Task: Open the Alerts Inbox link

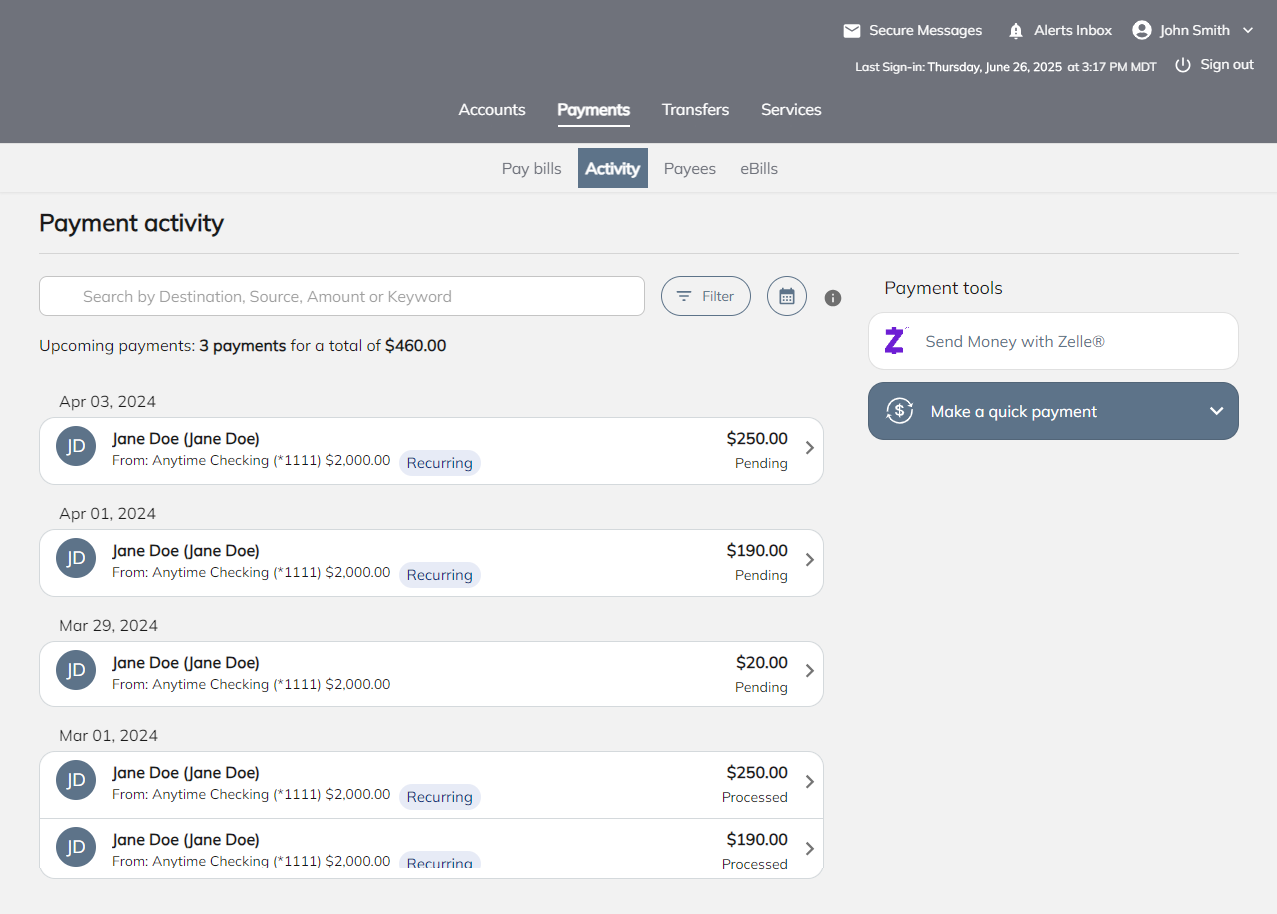Action: coord(1073,31)
